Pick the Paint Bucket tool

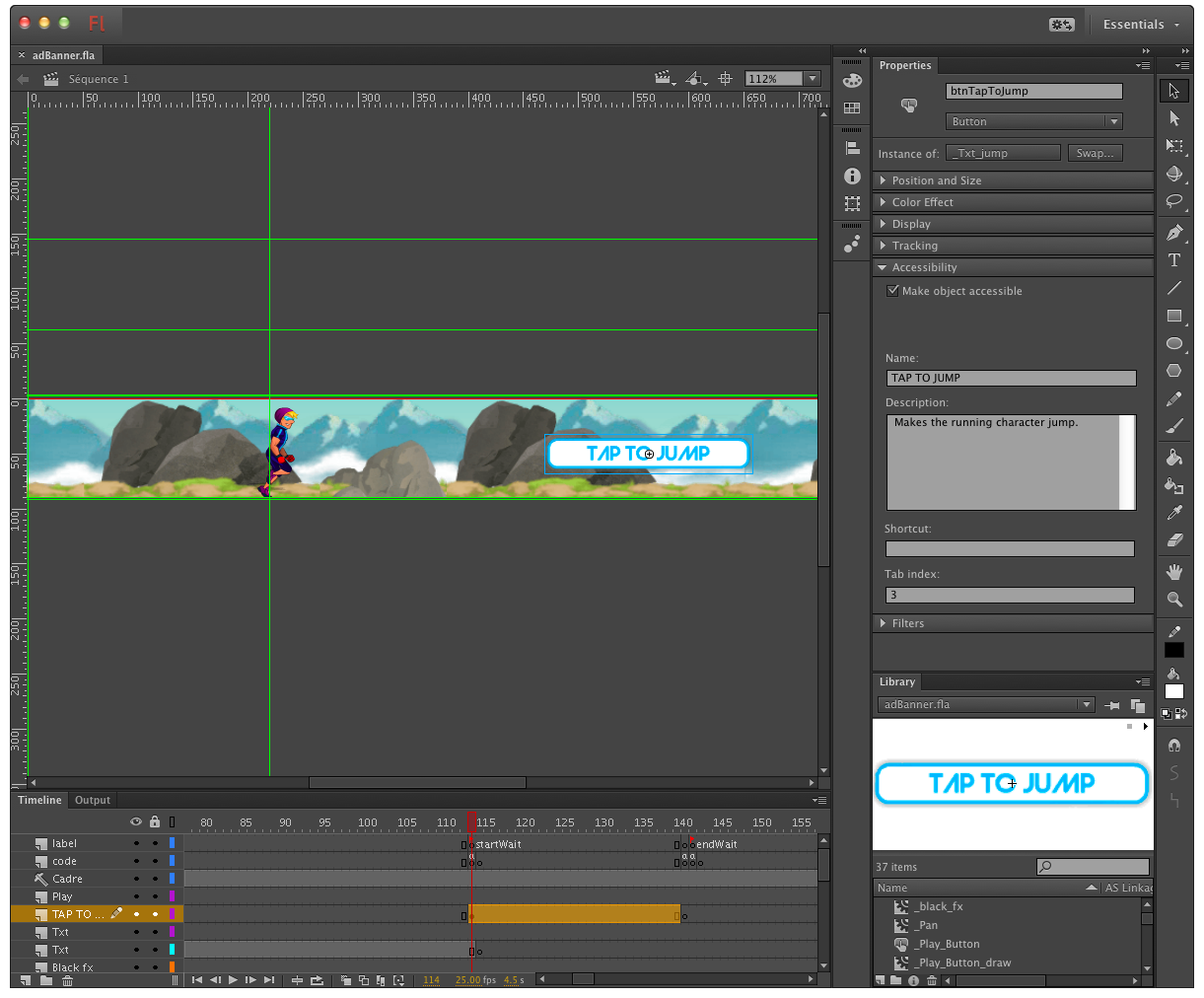1173,458
